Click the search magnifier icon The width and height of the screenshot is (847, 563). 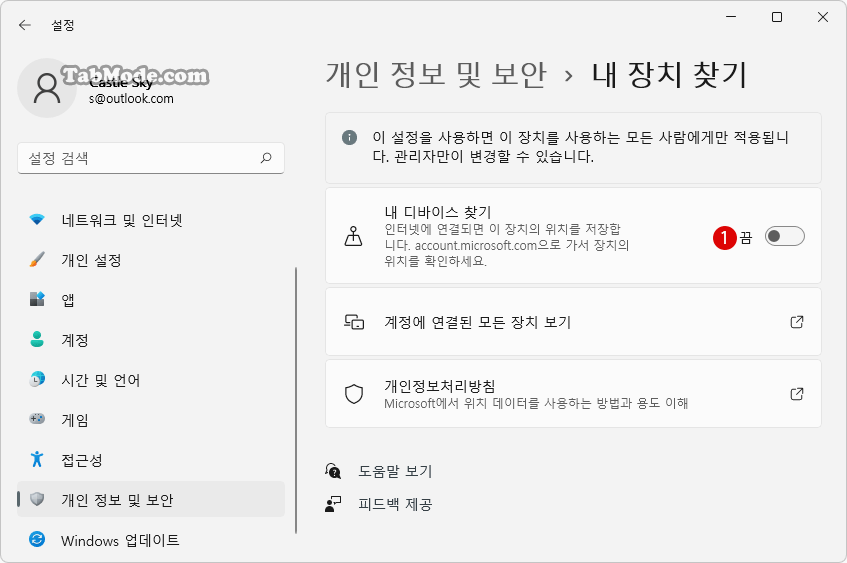click(266, 158)
